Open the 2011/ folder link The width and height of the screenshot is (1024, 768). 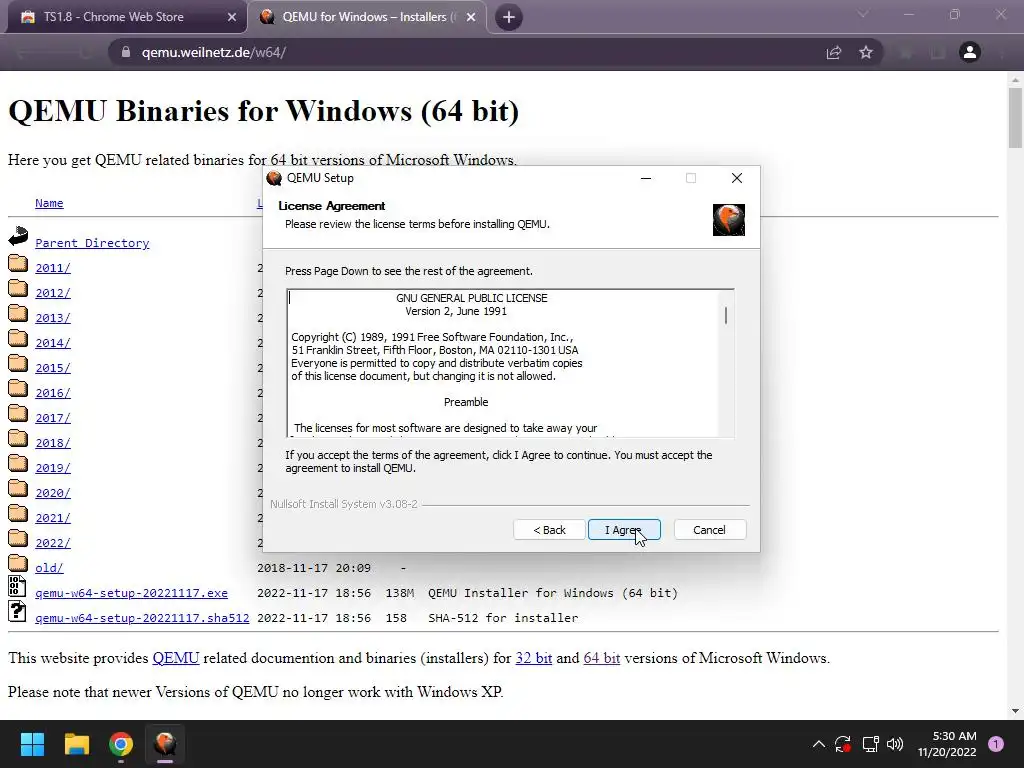53,268
